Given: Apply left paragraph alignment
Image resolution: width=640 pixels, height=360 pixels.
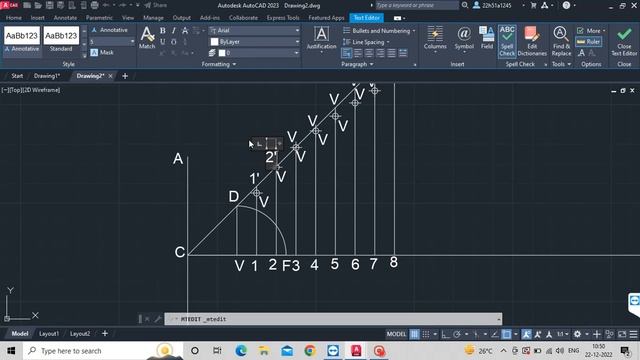Looking at the screenshot, I should pos(358,53).
